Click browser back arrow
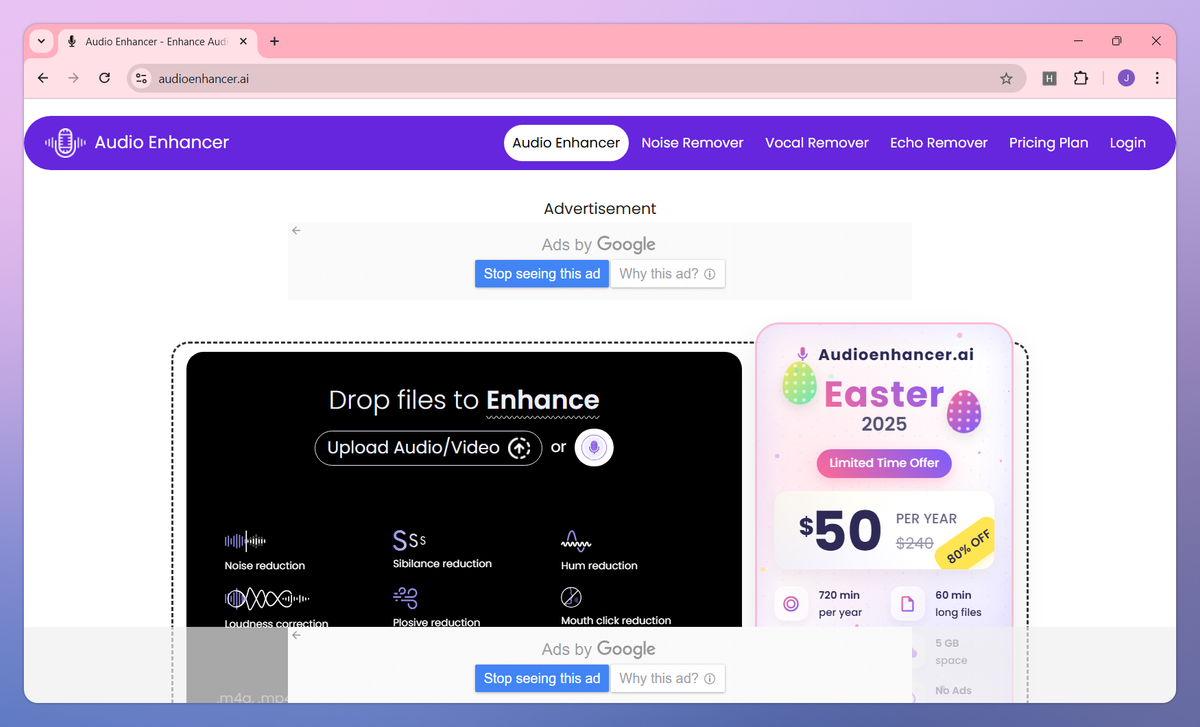Image resolution: width=1200 pixels, height=727 pixels. 43,78
